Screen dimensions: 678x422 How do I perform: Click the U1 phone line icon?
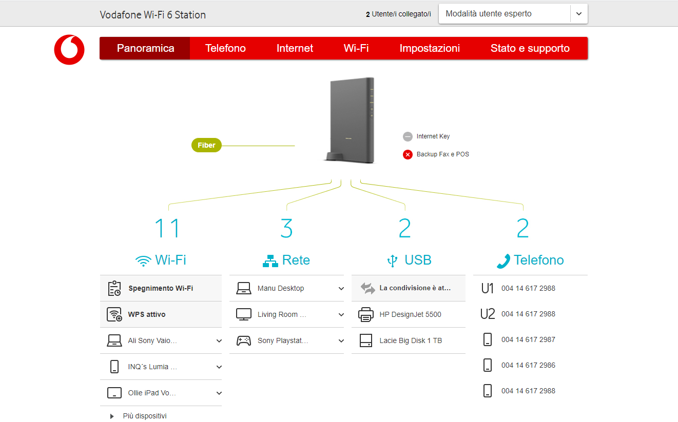[487, 288]
